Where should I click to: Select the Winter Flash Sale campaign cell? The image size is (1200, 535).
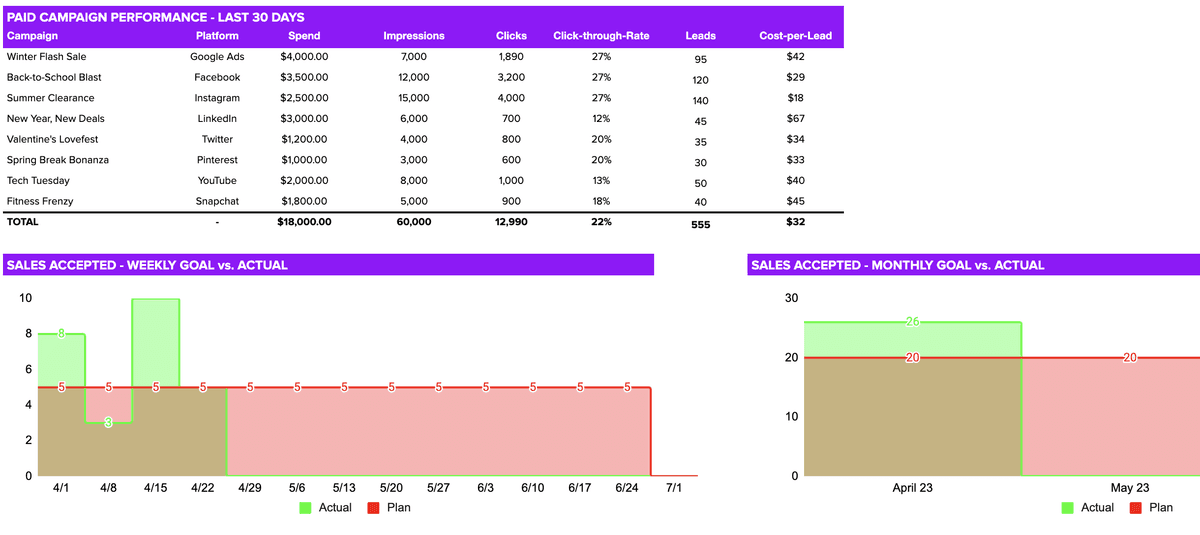tap(45, 57)
